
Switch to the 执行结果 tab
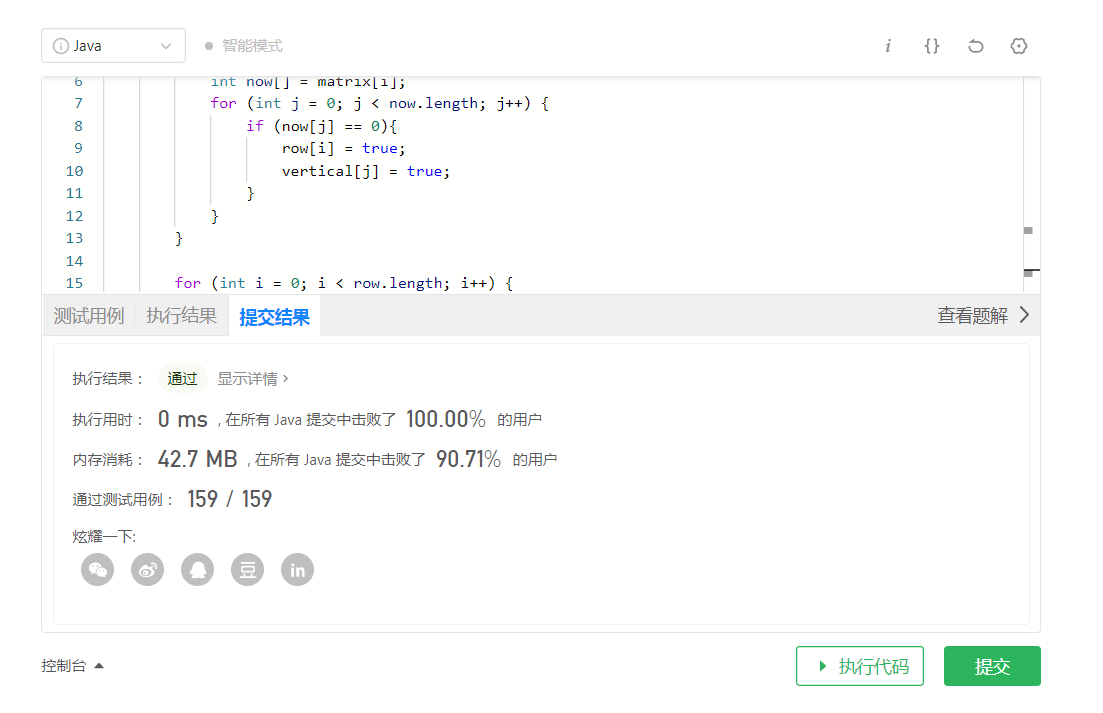coord(181,316)
